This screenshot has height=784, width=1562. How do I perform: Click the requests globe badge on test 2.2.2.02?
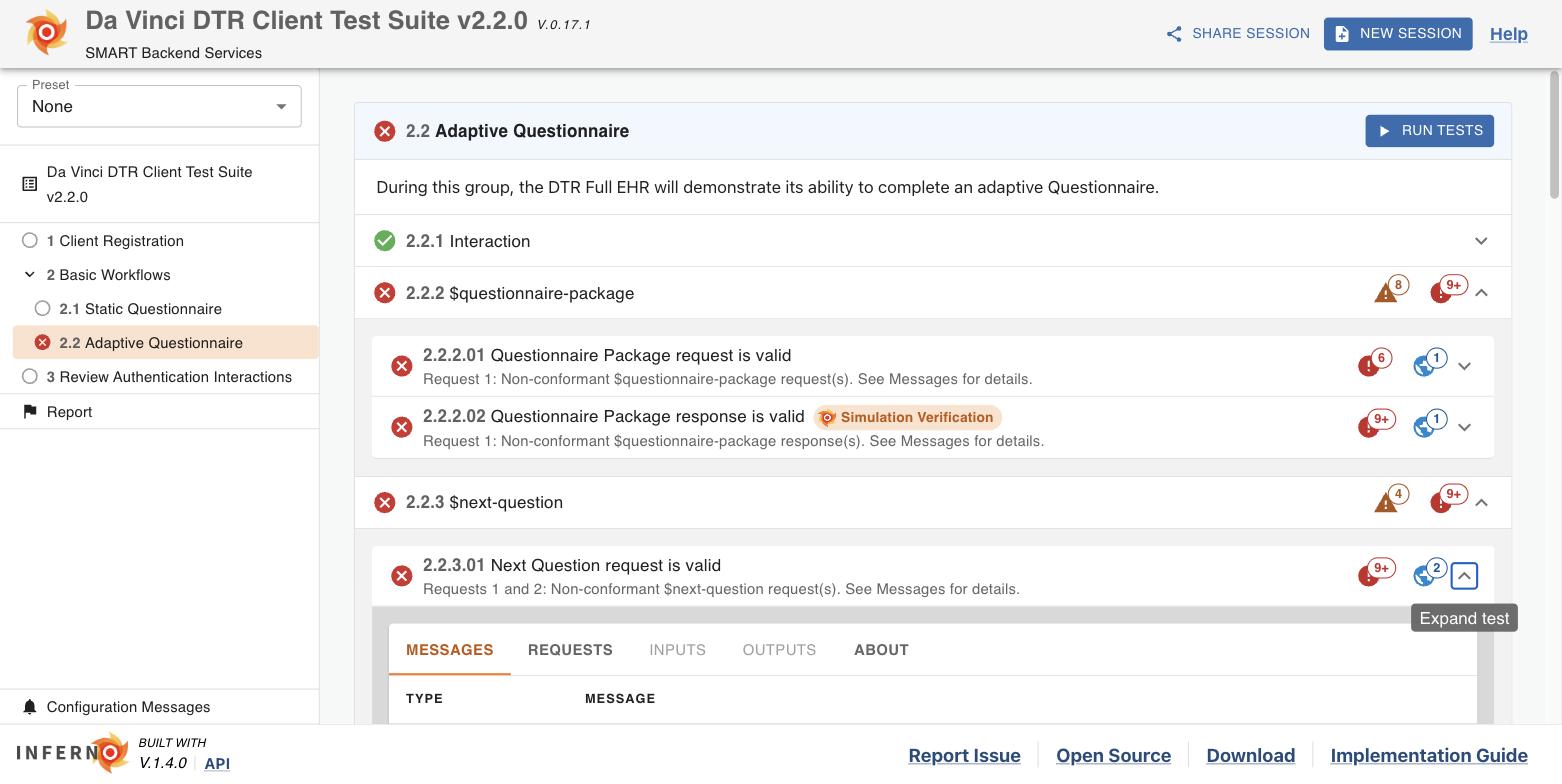coord(1430,423)
